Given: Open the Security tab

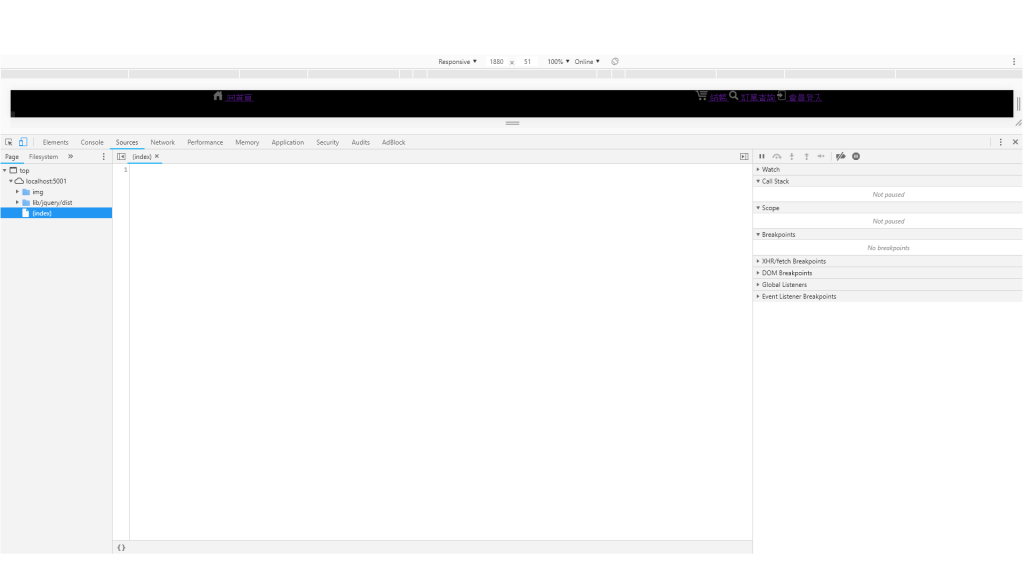Looking at the screenshot, I should pyautogui.click(x=327, y=142).
